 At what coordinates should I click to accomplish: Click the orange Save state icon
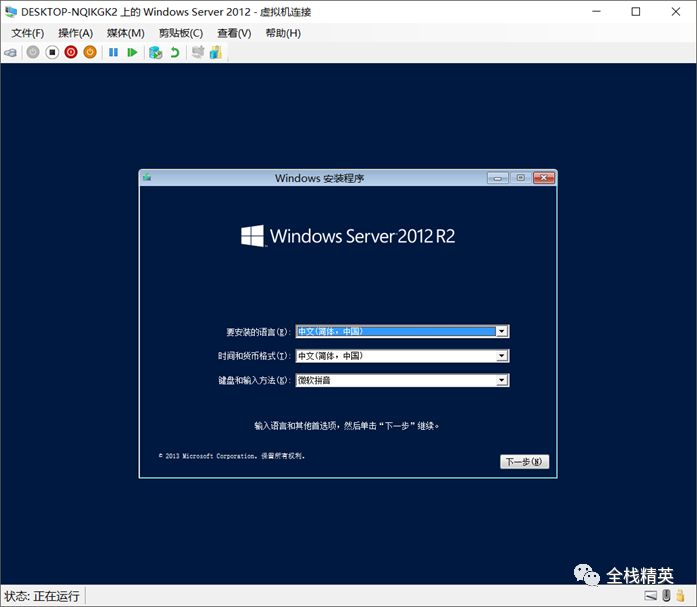90,52
